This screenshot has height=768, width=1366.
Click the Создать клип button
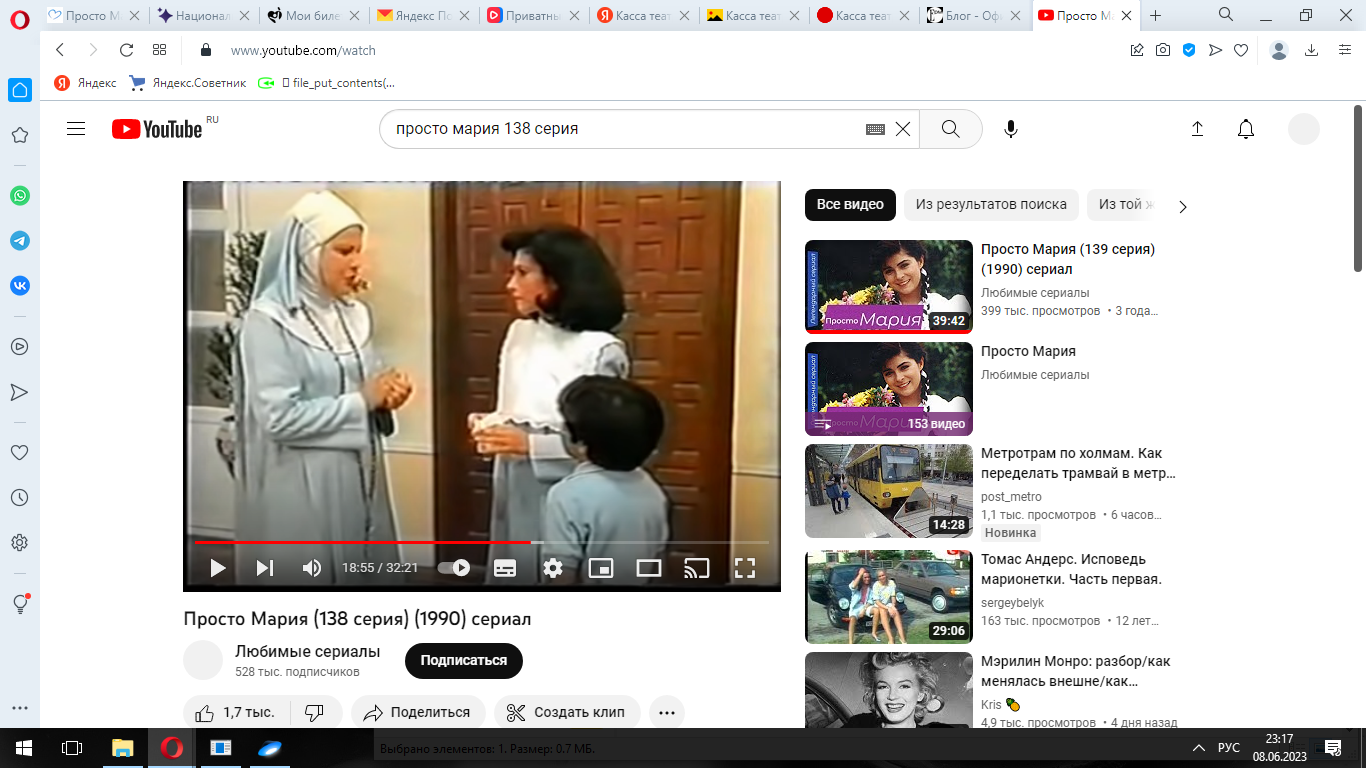tap(567, 712)
